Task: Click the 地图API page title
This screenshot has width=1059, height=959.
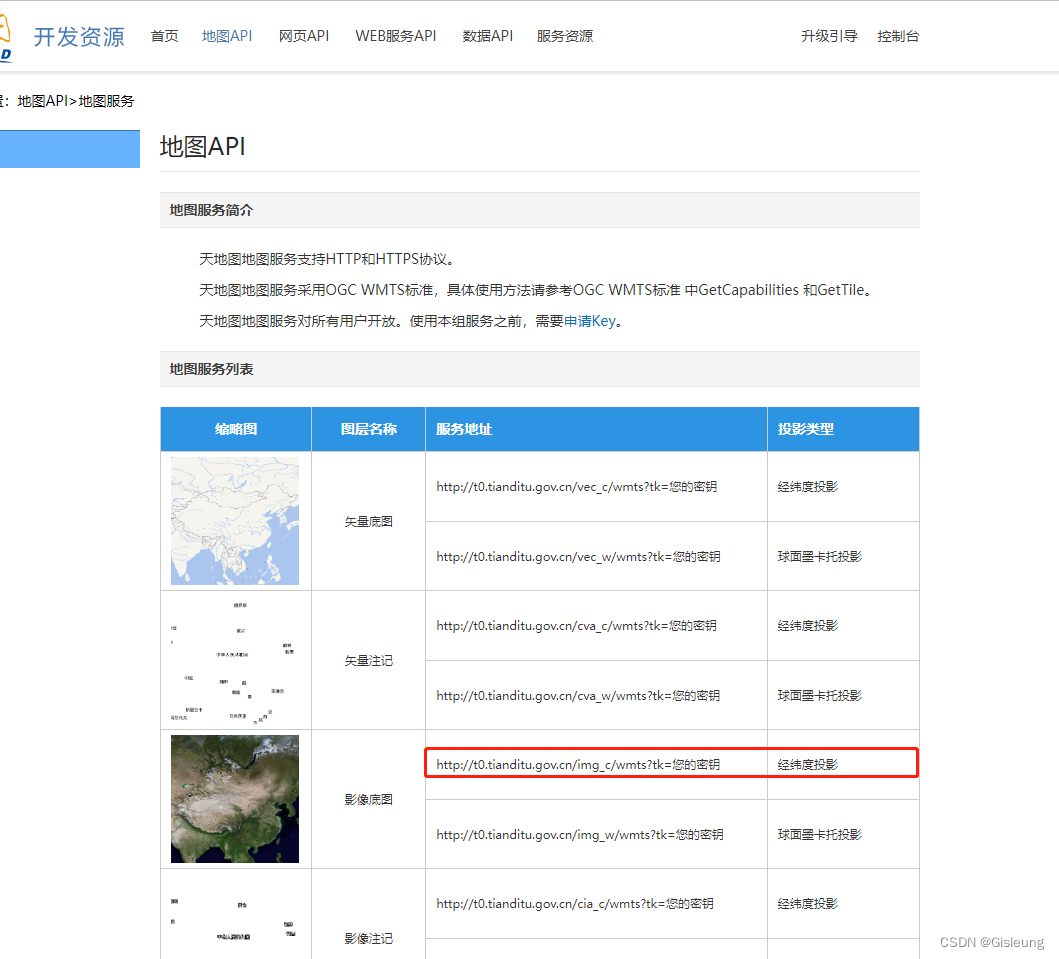Action: pos(203,147)
